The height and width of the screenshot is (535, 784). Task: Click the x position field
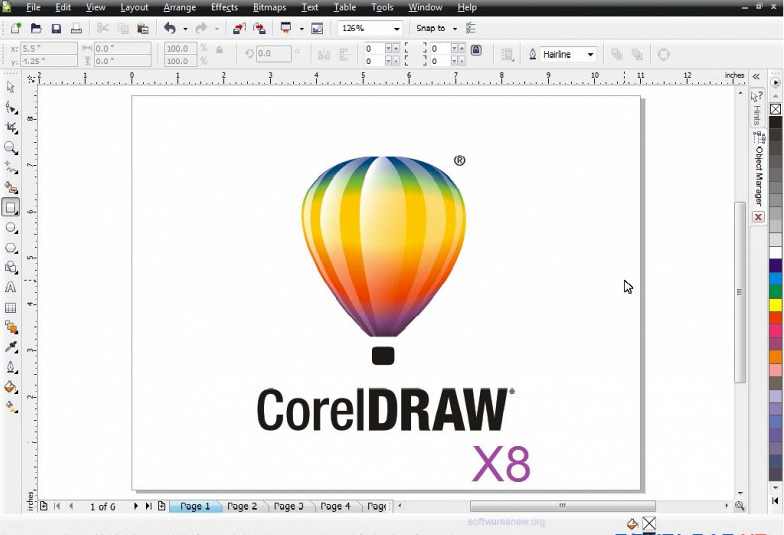click(48, 48)
